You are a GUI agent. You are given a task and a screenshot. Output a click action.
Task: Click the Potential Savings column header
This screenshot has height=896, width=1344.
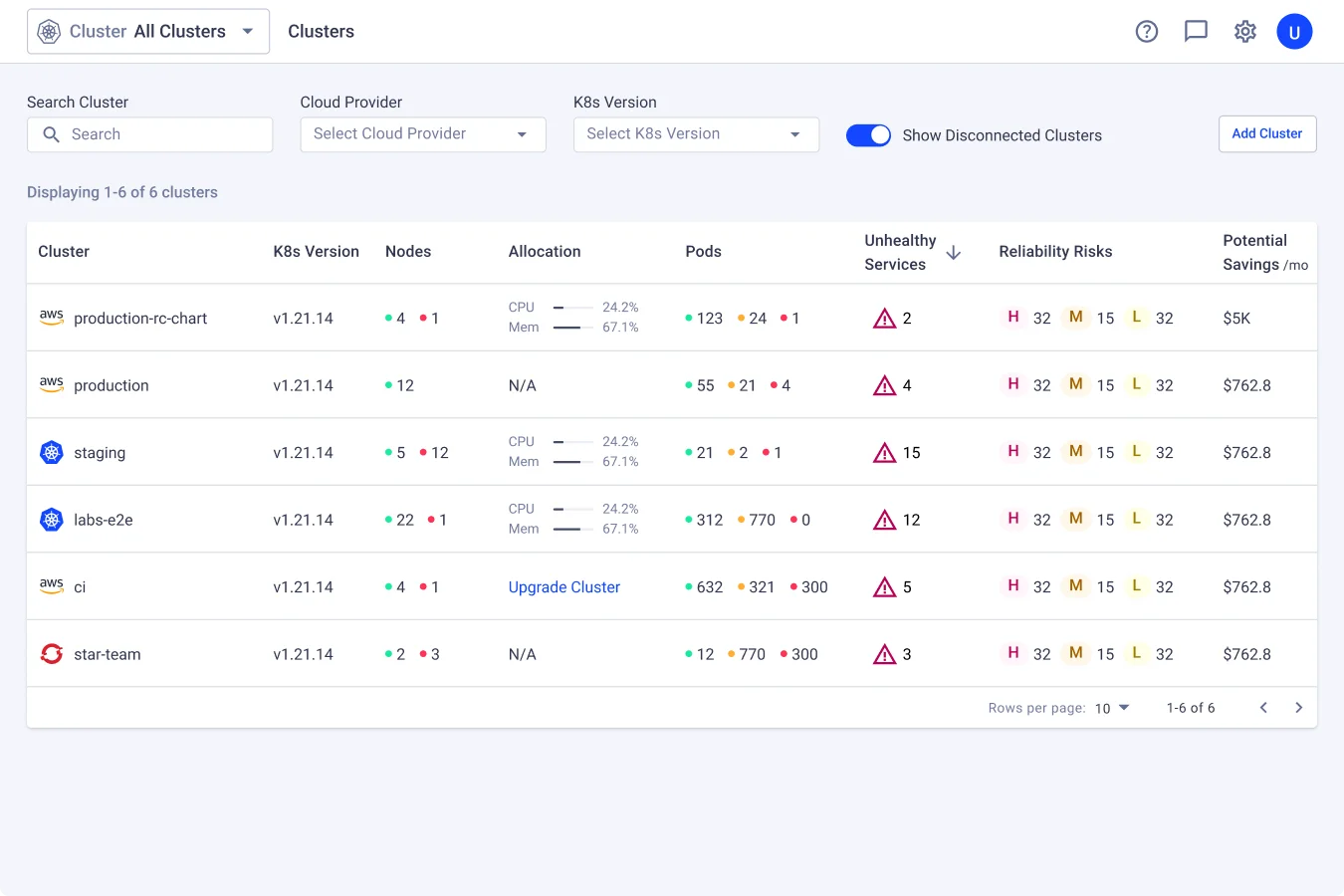tap(1265, 252)
